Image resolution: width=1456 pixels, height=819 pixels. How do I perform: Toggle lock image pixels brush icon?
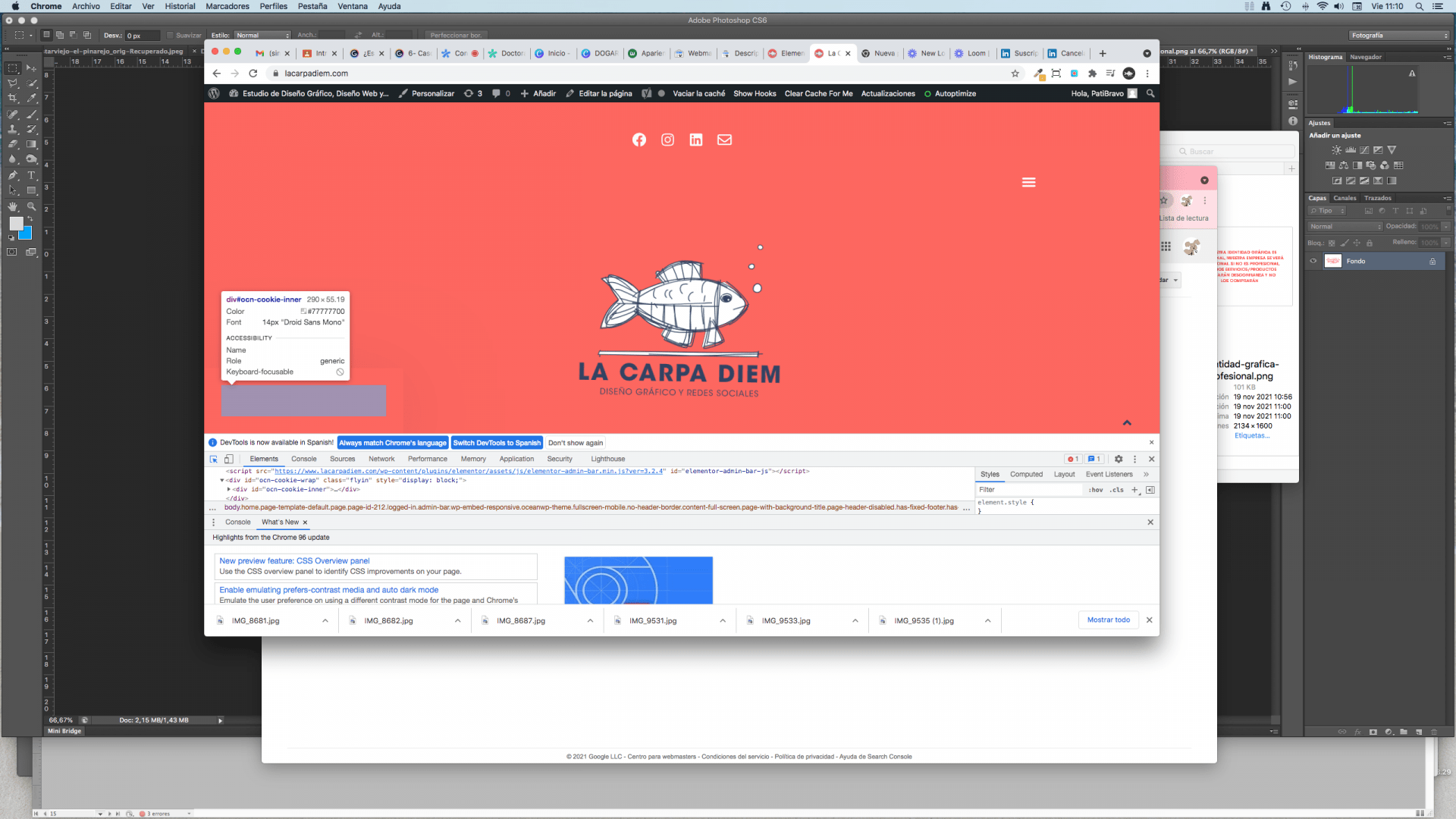tap(1345, 243)
